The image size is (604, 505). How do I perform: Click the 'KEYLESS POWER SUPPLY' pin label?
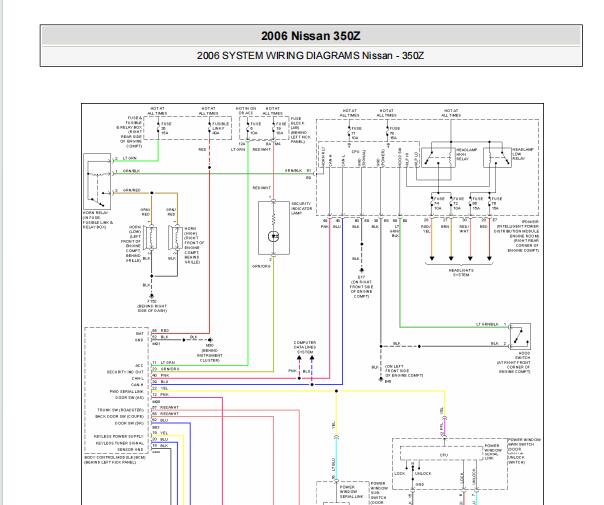click(118, 436)
